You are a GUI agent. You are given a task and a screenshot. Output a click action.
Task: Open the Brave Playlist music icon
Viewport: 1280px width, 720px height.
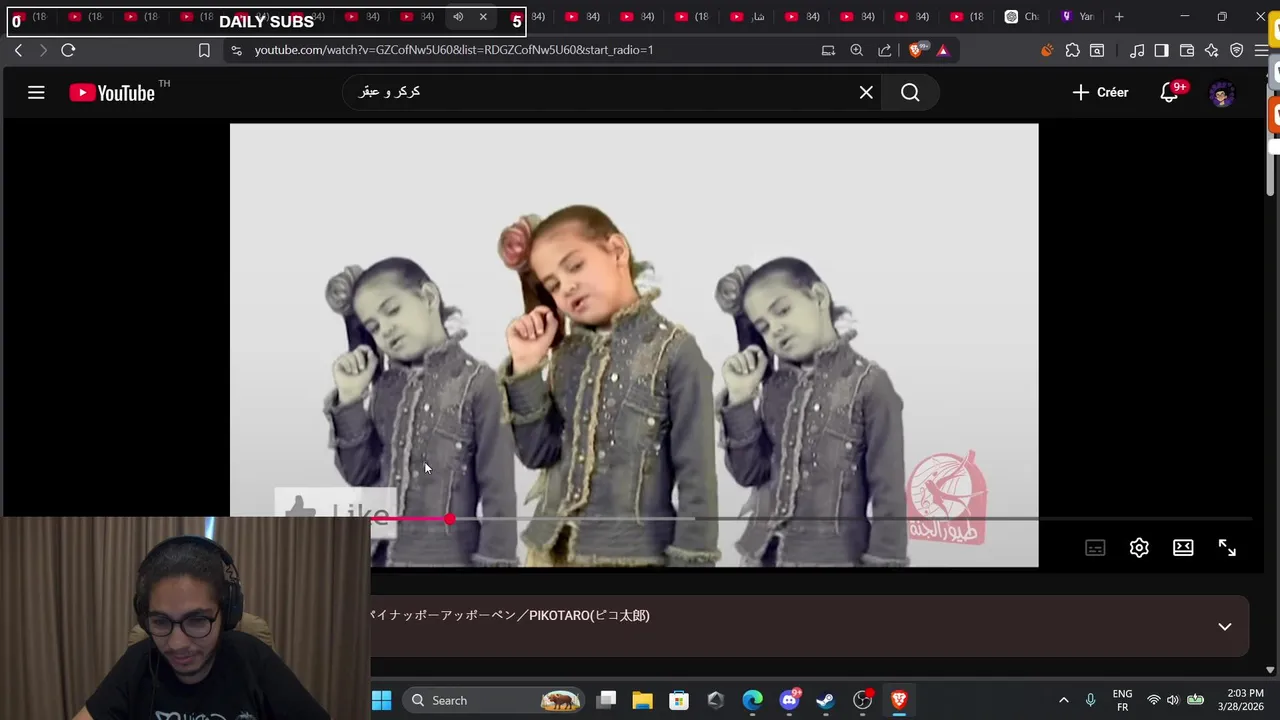[1137, 50]
